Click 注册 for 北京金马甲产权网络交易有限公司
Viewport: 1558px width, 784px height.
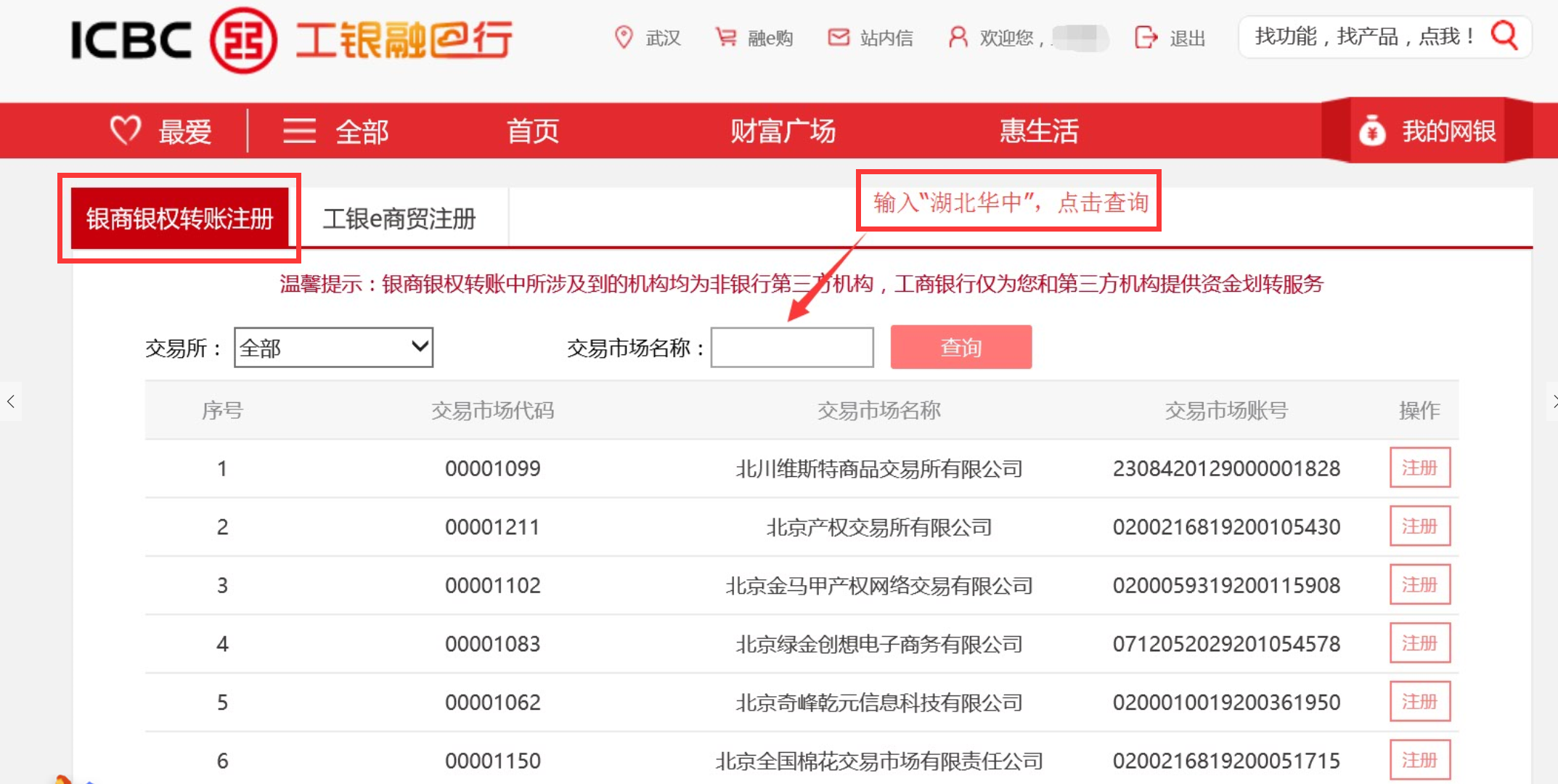pos(1420,584)
